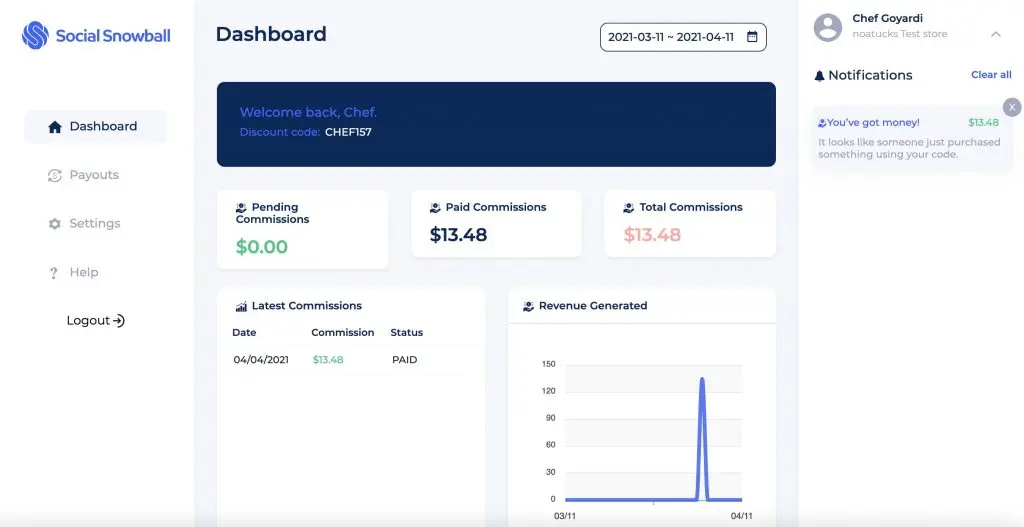The width and height of the screenshot is (1024, 527).
Task: Click the calendar icon in date field
Action: coord(752,37)
